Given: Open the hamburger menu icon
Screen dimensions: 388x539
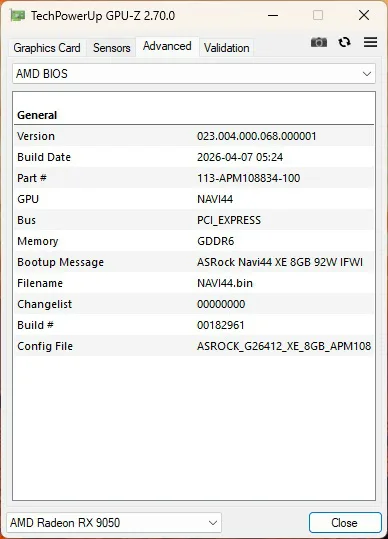Looking at the screenshot, I should (x=370, y=42).
